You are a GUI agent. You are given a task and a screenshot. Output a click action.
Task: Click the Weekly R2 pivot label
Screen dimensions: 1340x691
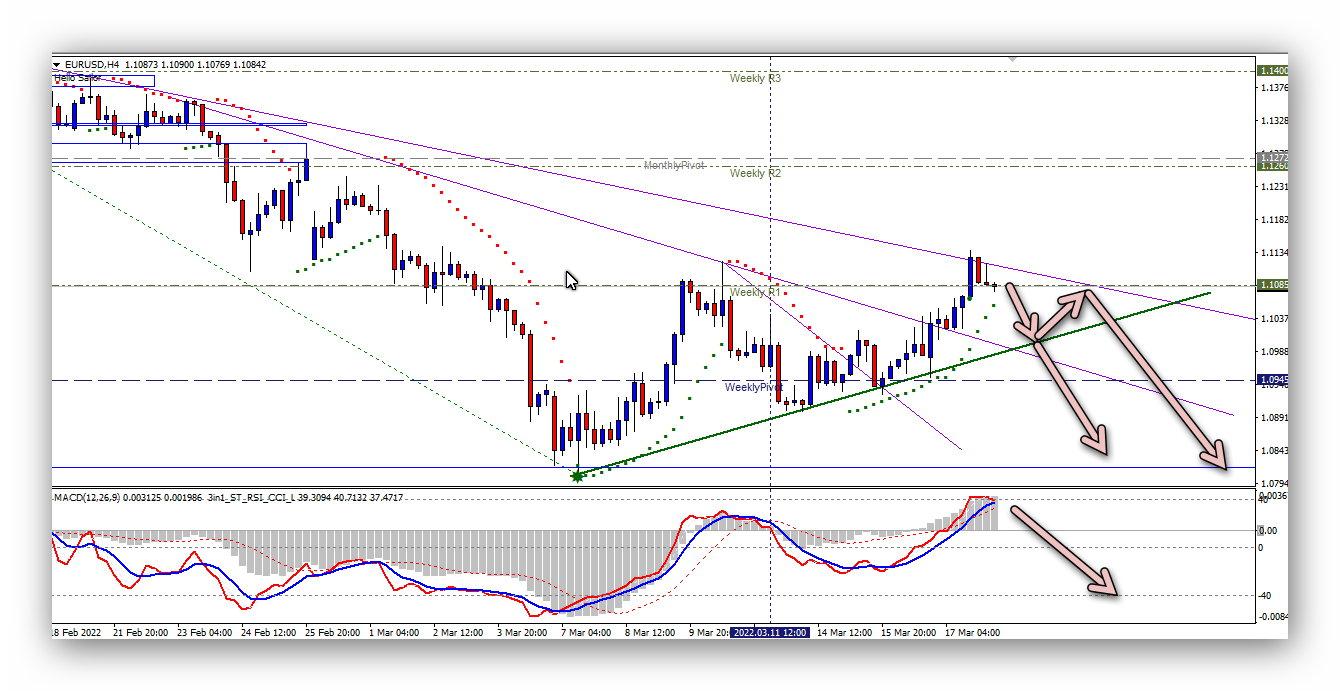pyautogui.click(x=755, y=173)
